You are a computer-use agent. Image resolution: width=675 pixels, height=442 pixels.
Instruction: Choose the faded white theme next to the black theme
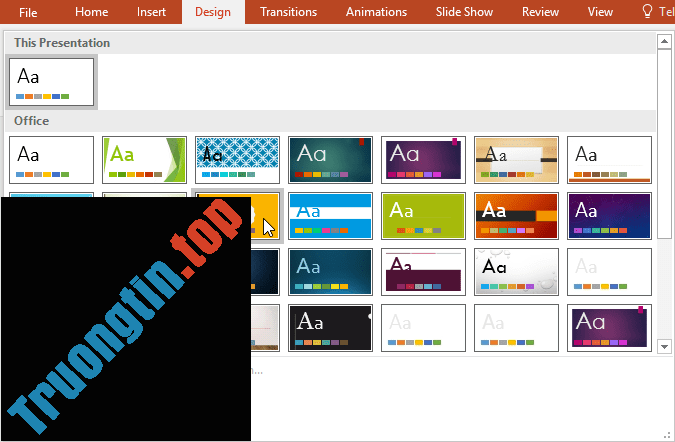(x=423, y=328)
